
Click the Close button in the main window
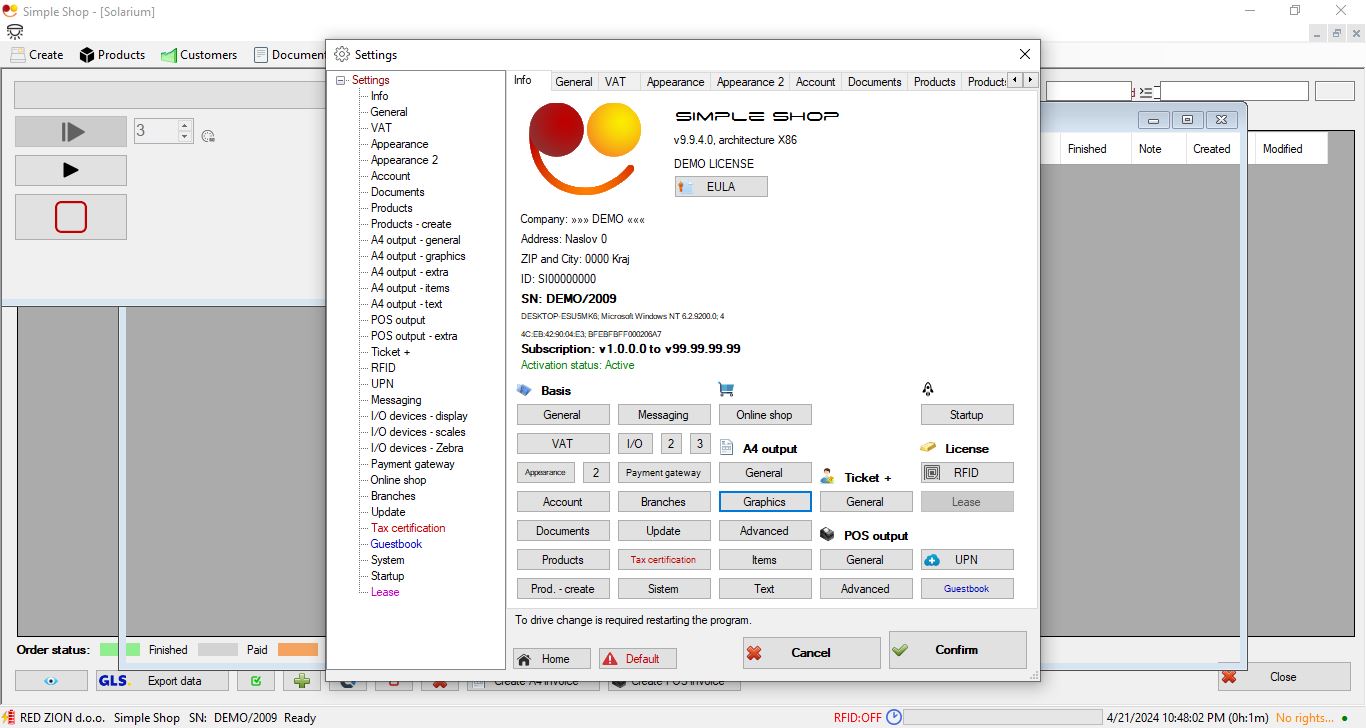click(1284, 677)
